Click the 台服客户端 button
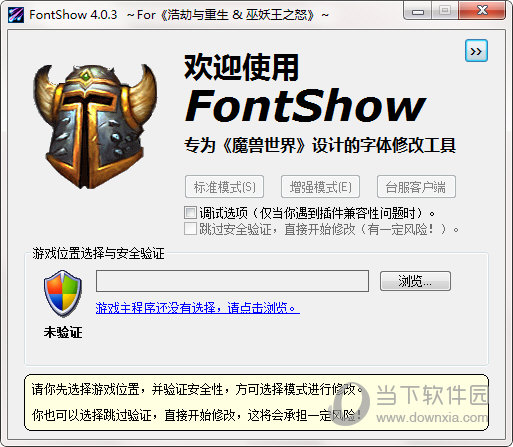513x447 pixels. click(416, 187)
